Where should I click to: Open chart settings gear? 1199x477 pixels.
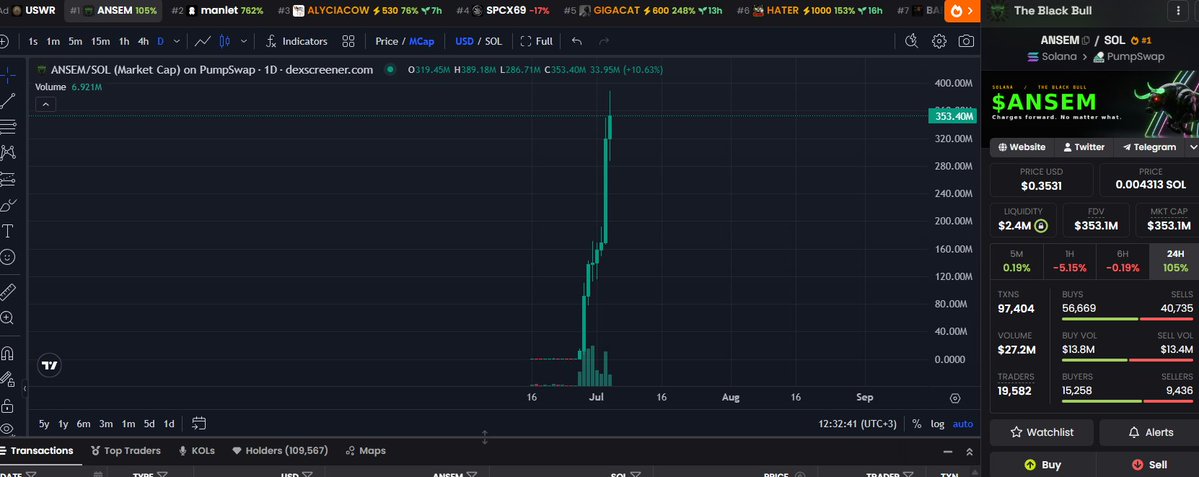(939, 41)
